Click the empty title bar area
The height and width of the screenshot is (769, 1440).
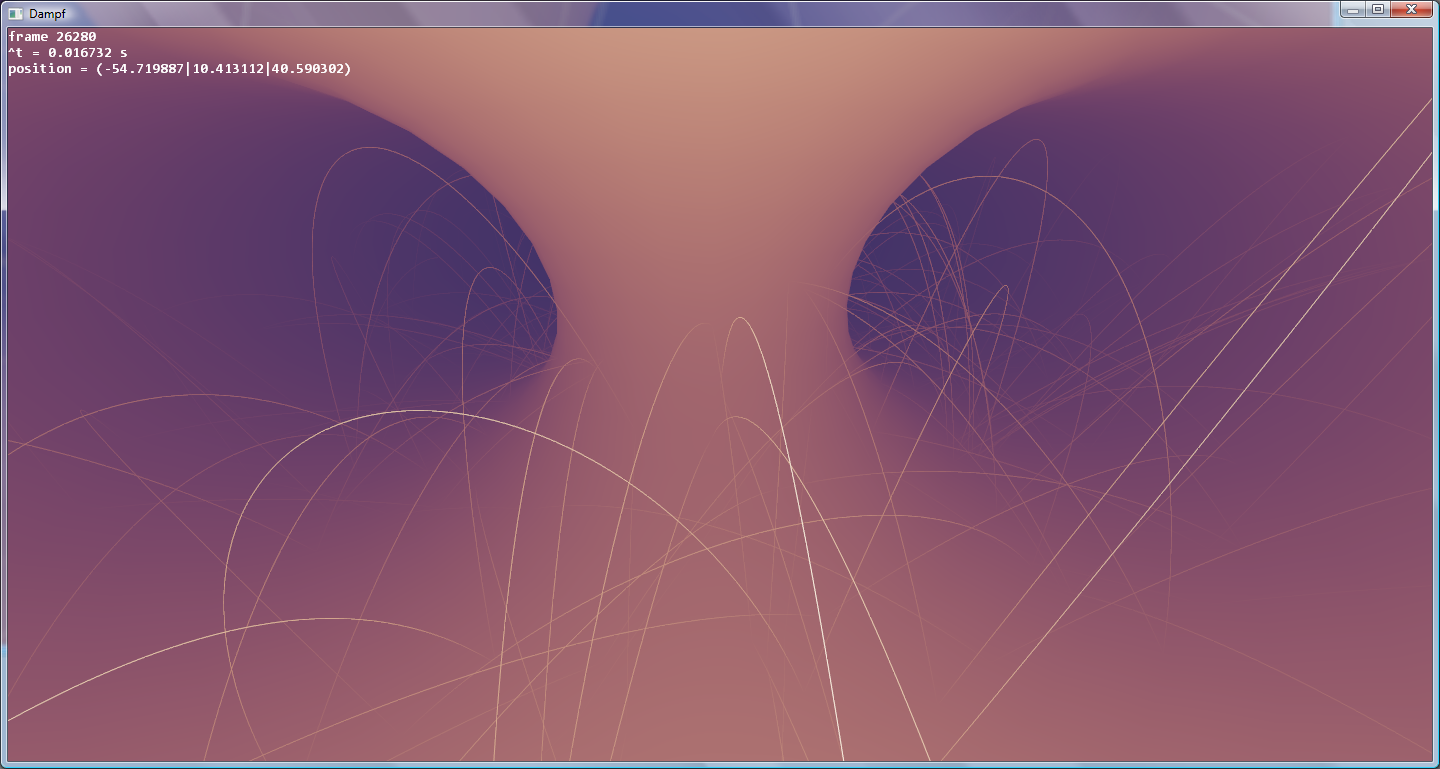[x=700, y=13]
